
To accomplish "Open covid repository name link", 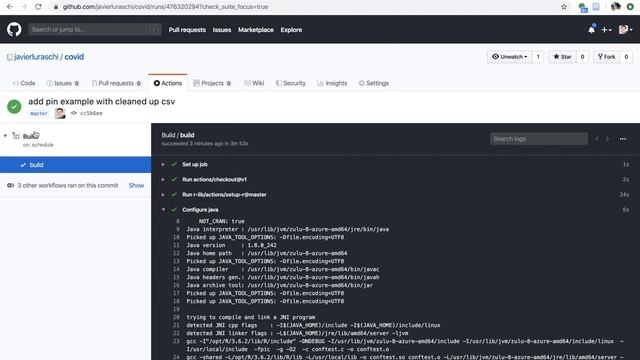I will pyautogui.click(x=74, y=57).
